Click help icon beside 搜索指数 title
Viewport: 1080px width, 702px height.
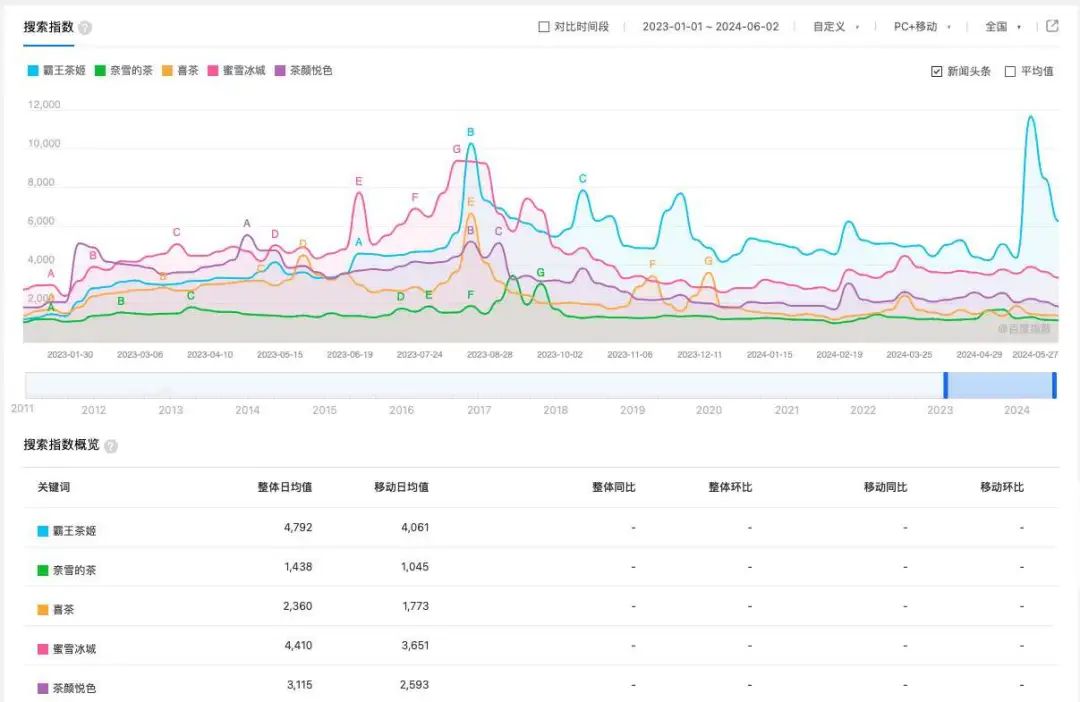click(x=85, y=28)
